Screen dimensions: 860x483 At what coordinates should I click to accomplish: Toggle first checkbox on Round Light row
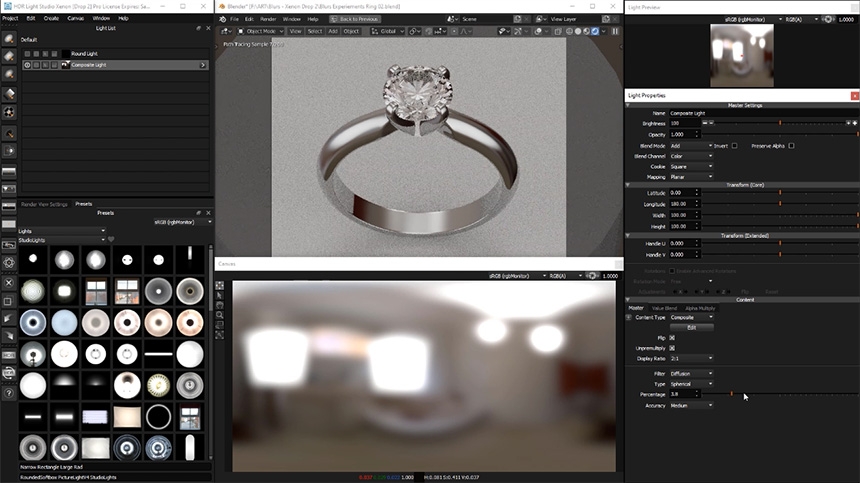click(27, 54)
